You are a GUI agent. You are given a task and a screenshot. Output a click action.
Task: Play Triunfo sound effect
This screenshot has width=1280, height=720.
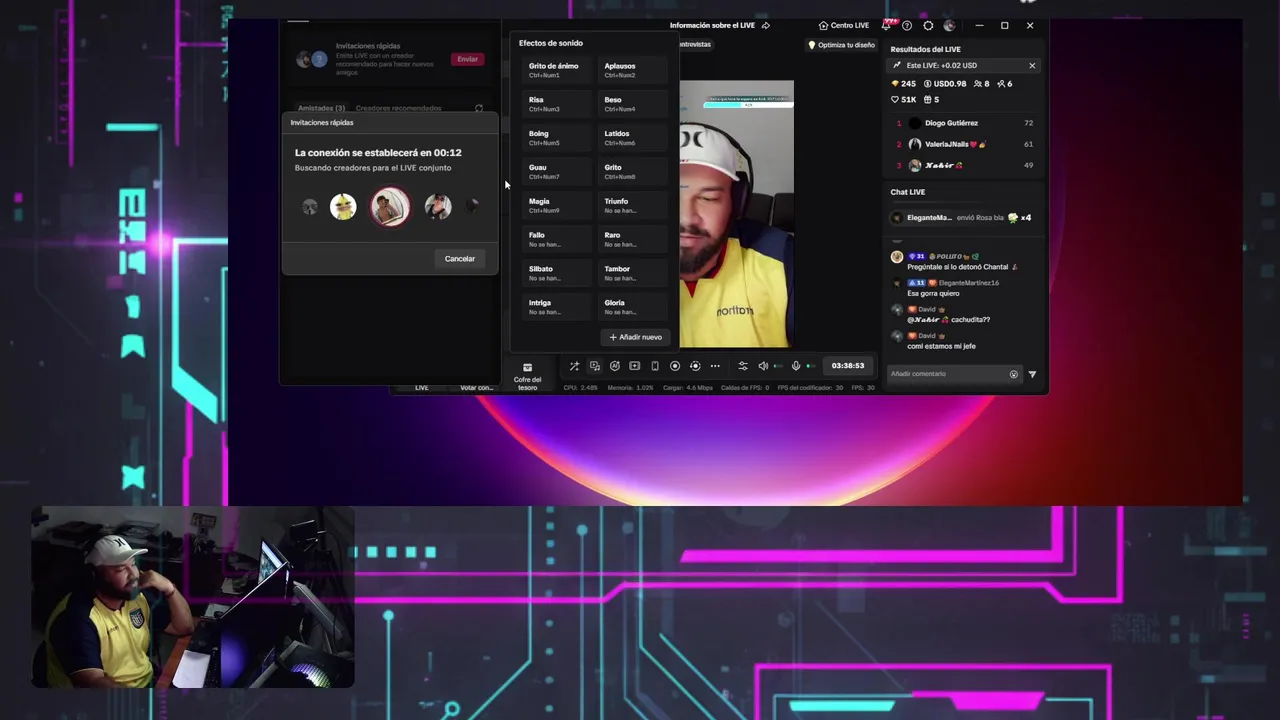[634, 206]
